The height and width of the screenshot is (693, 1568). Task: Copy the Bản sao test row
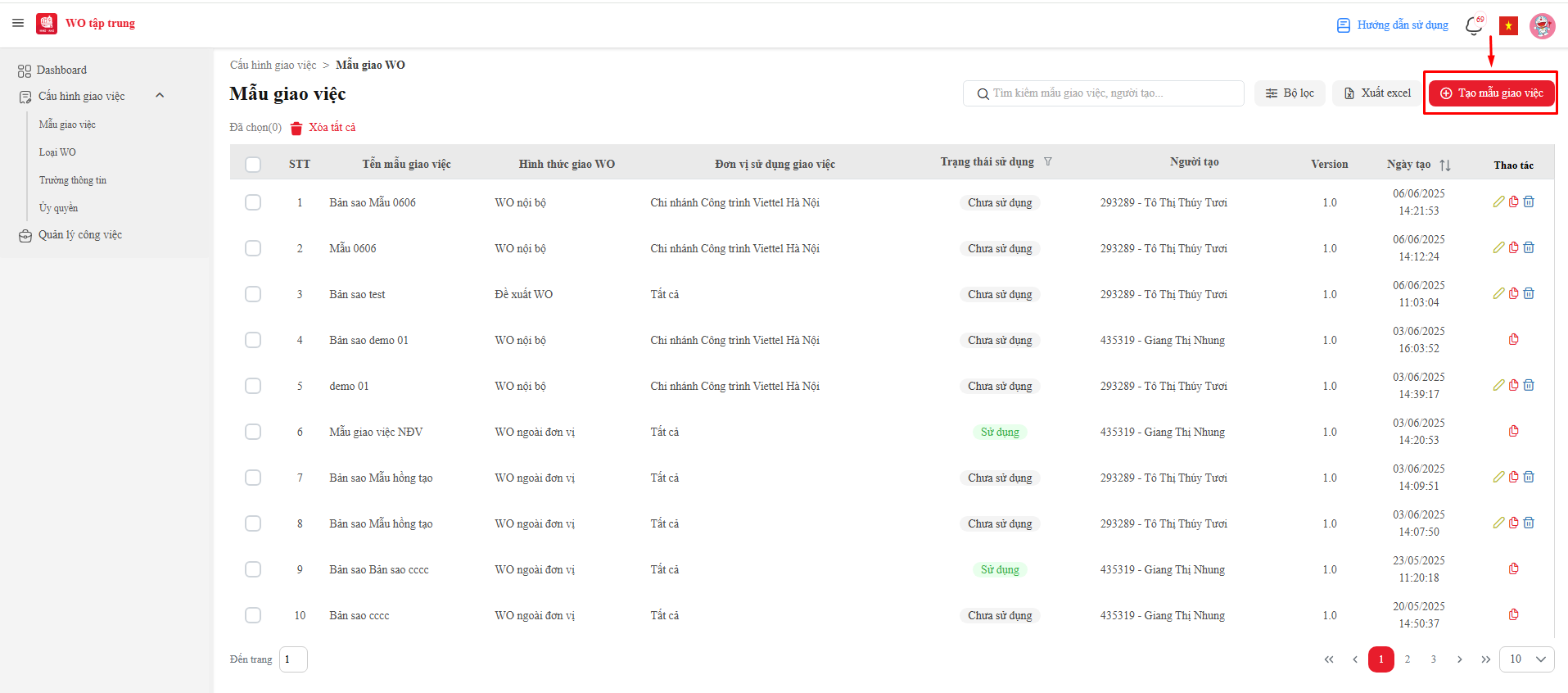click(1514, 293)
